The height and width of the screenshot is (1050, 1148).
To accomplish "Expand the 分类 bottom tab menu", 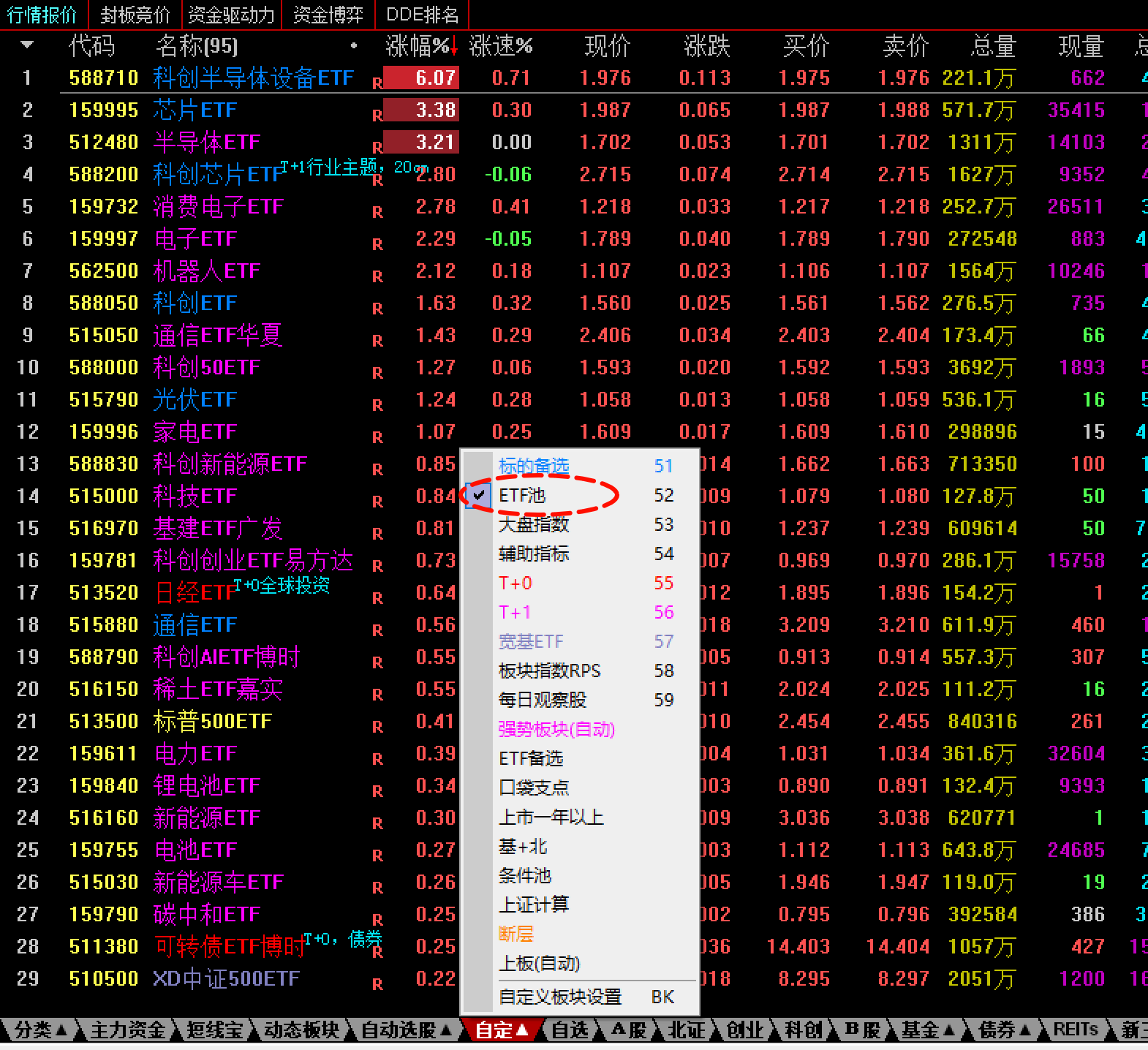I will (41, 1030).
